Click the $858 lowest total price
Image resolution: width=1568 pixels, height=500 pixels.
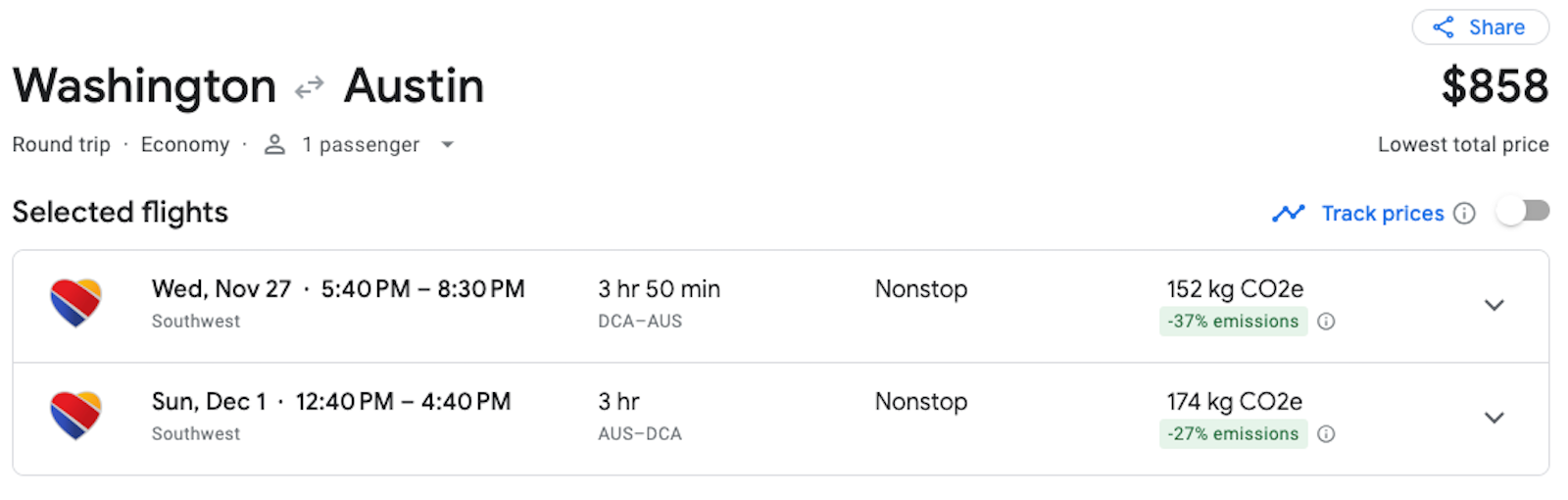[x=1494, y=86]
